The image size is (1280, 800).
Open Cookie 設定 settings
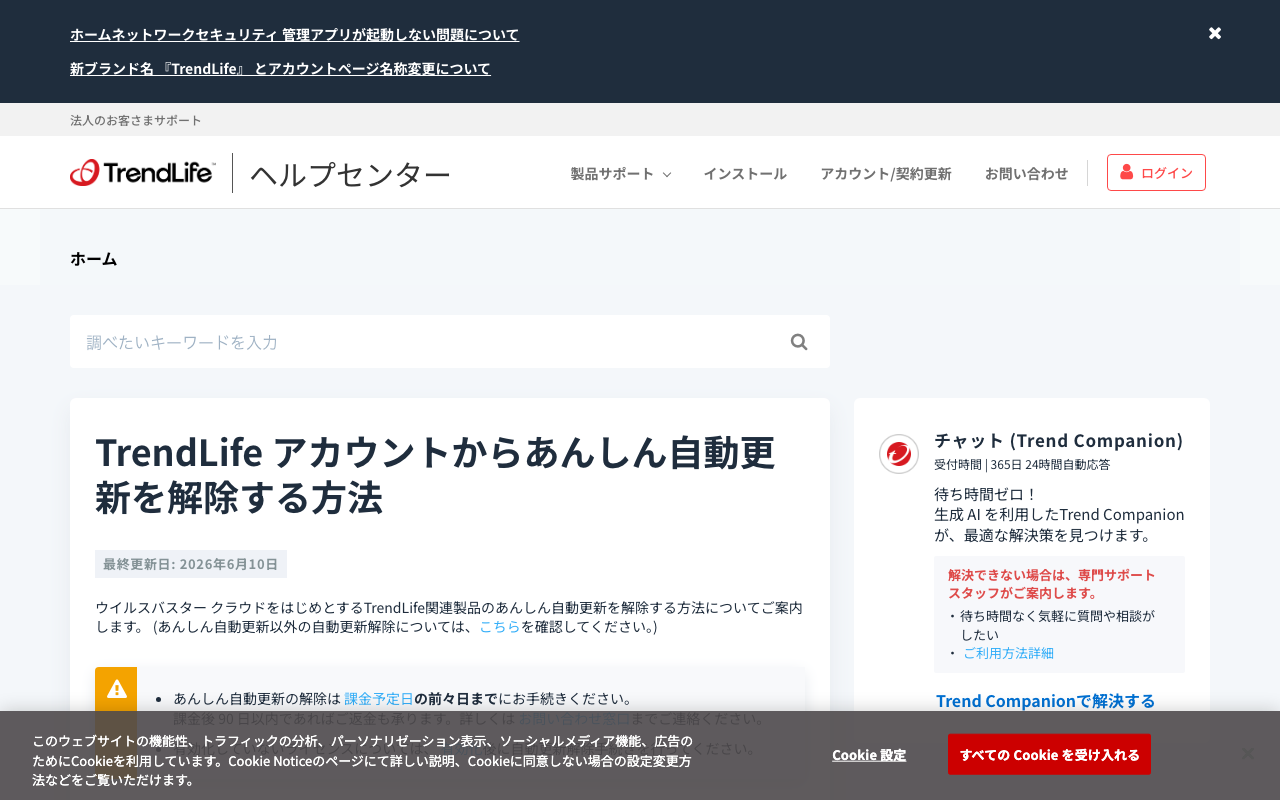pos(869,754)
